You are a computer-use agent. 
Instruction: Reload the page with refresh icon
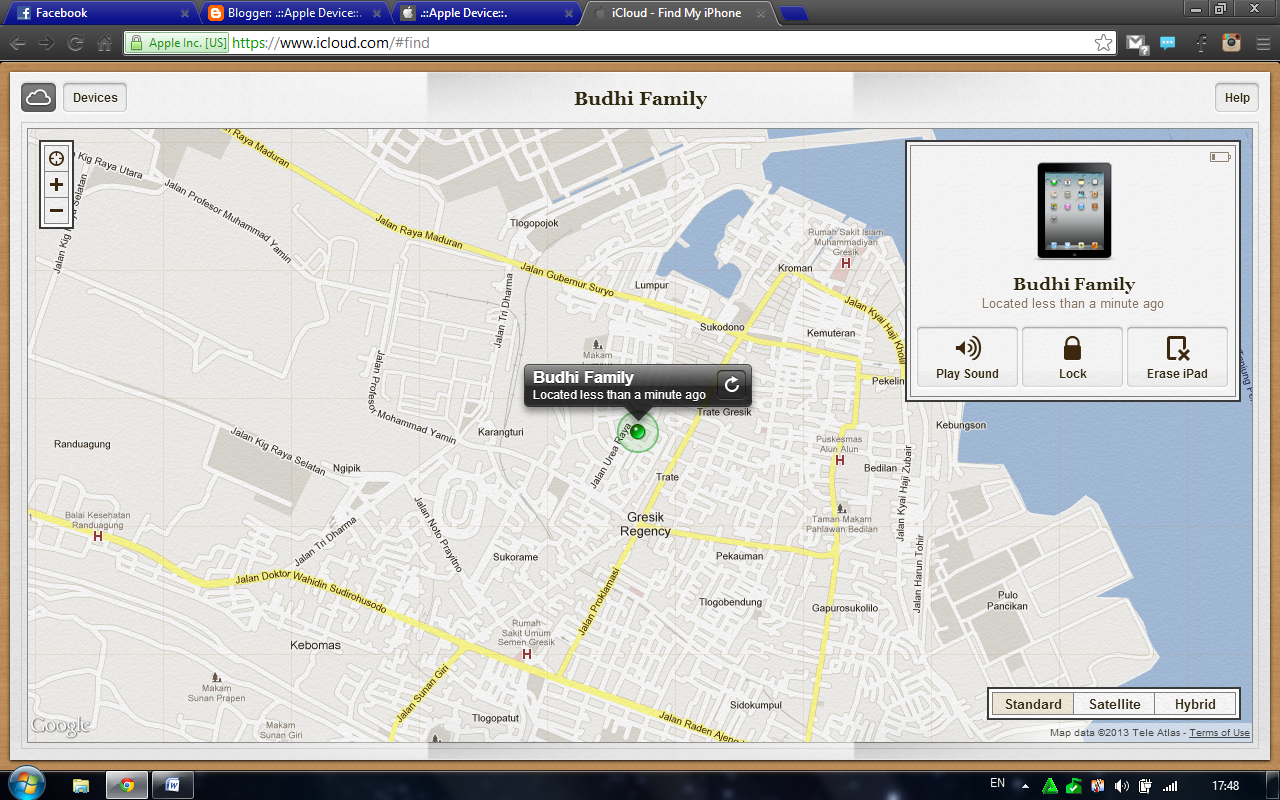75,43
